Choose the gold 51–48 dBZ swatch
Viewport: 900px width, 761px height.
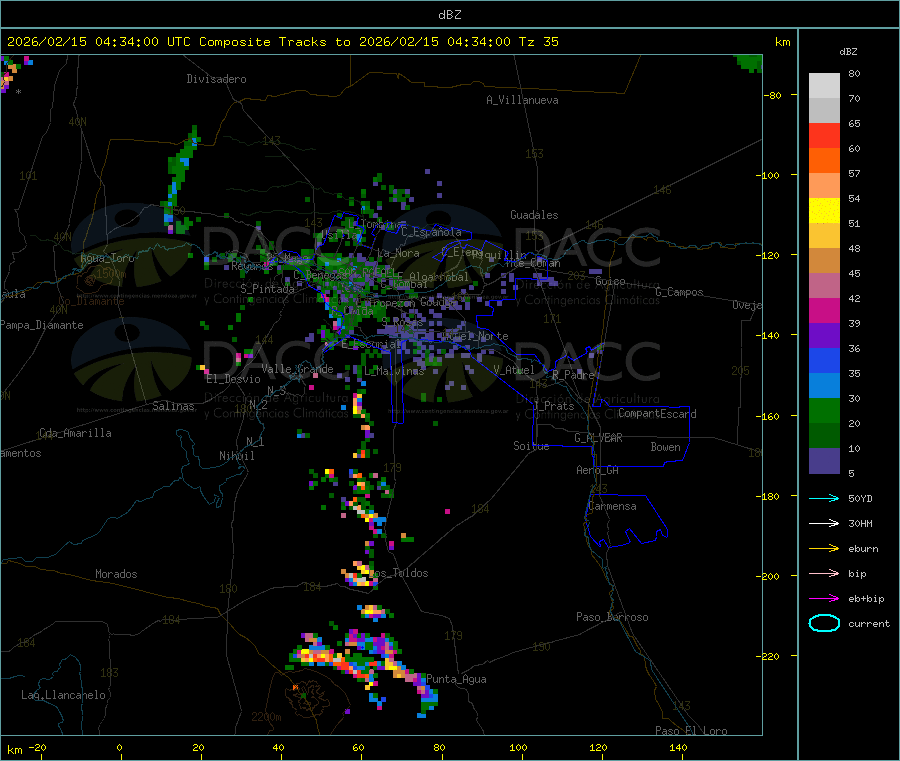click(824, 236)
